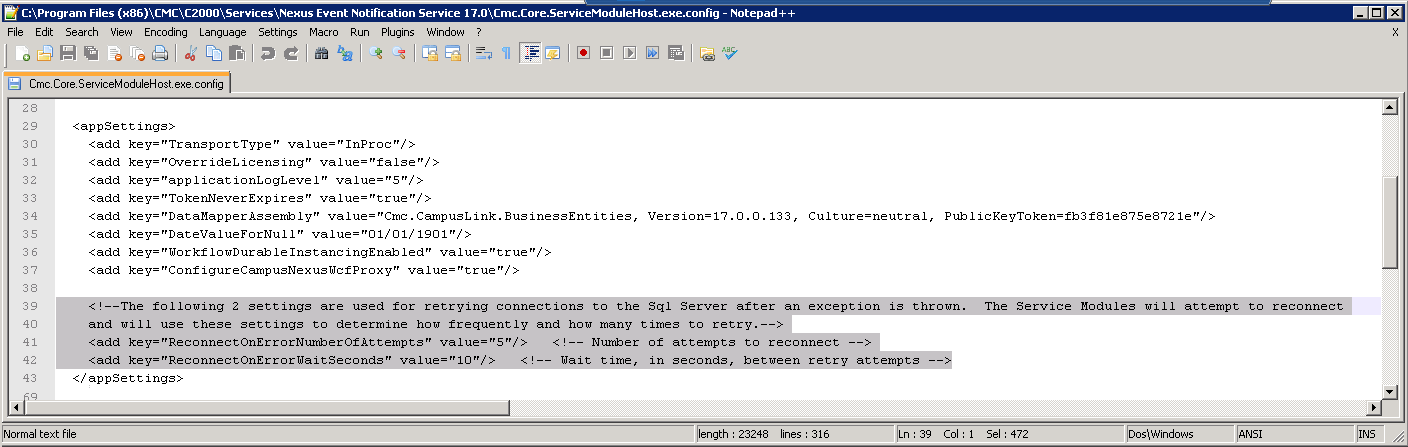The image size is (1408, 447).
Task: Toggle show all characters pilcrow icon
Action: point(507,53)
